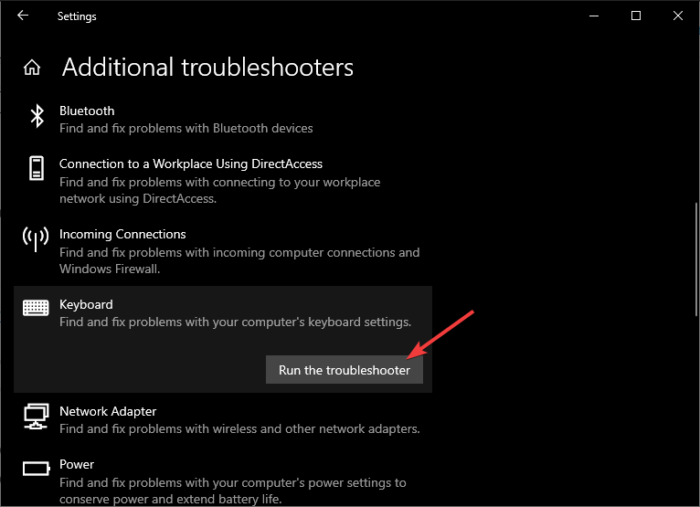Click the Bluetooth icon
700x507 pixels.
tap(36, 118)
